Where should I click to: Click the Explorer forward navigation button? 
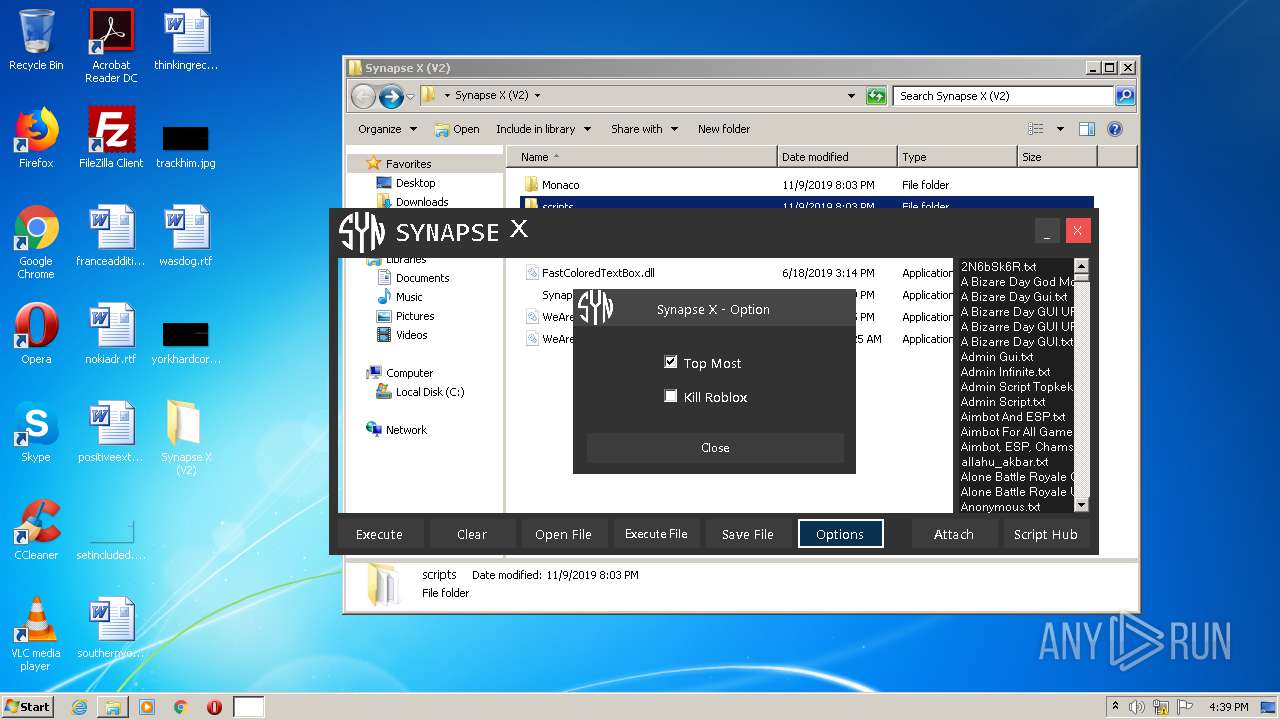[x=391, y=96]
